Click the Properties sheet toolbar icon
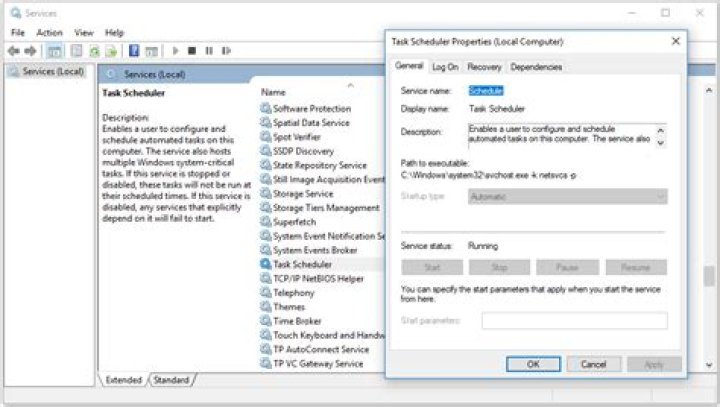This screenshot has height=407, width=720. coord(76,51)
